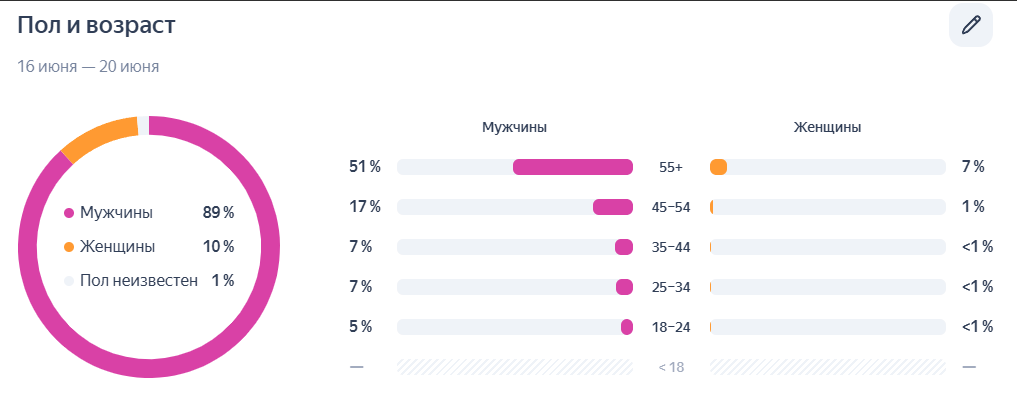This screenshot has height=411, width=1017.
Task: Select the Мужчины legend label
Action: [116, 213]
